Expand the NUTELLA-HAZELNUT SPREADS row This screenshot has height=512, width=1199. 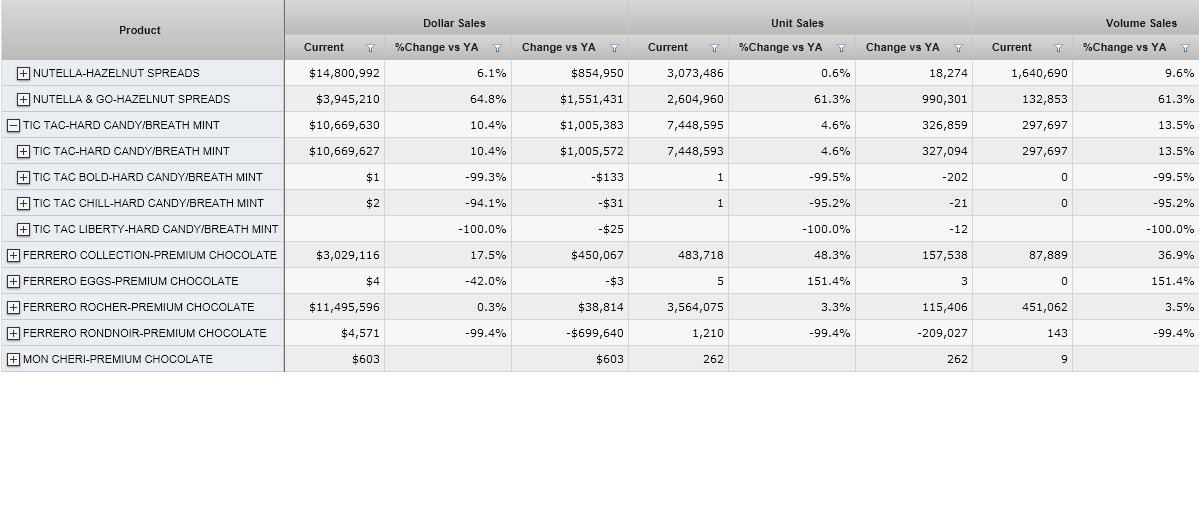(24, 73)
